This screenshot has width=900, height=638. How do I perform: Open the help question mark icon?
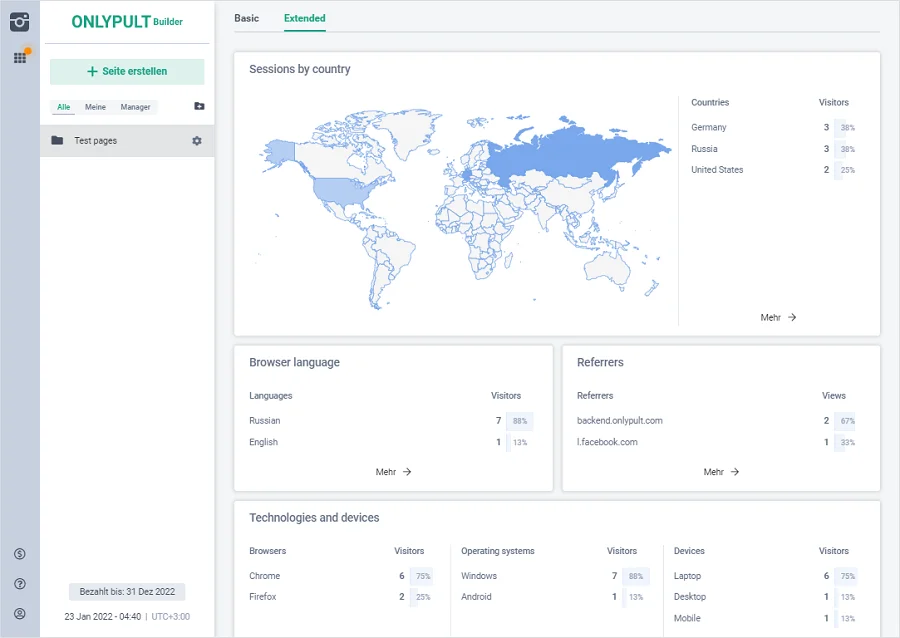[x=19, y=584]
